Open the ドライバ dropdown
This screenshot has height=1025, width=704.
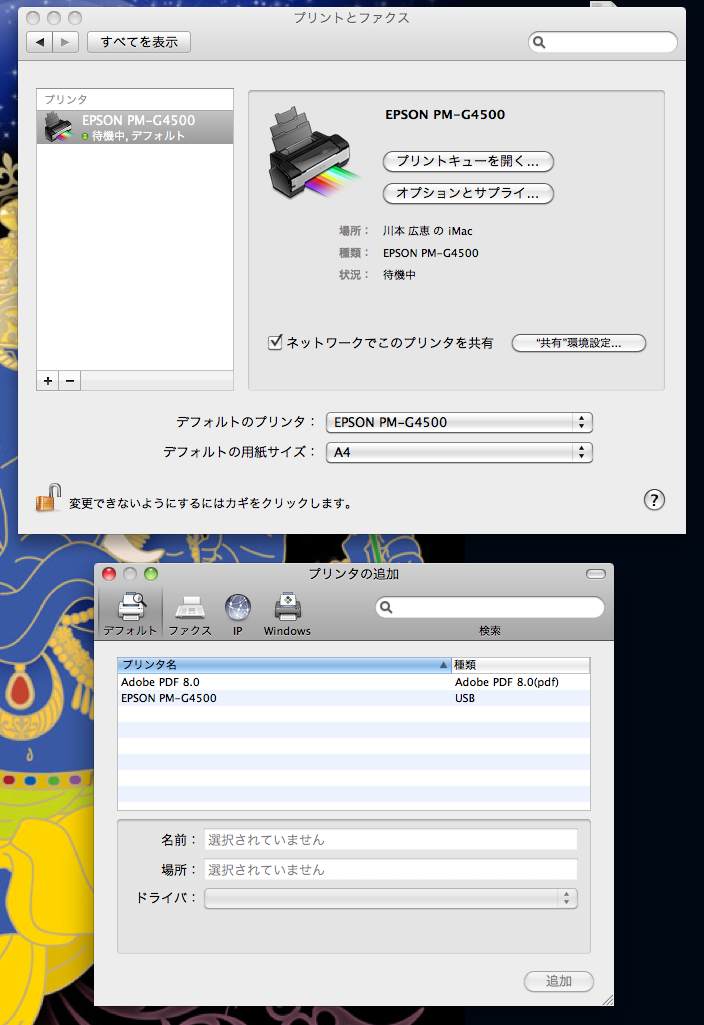tap(391, 898)
